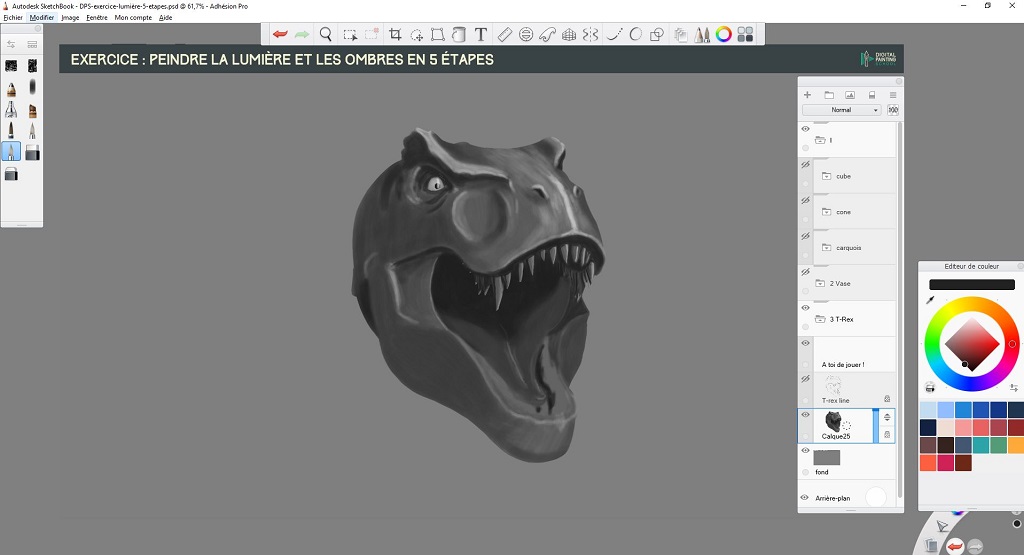Click the red Undo arrow
The width and height of the screenshot is (1024, 555).
[x=281, y=34]
